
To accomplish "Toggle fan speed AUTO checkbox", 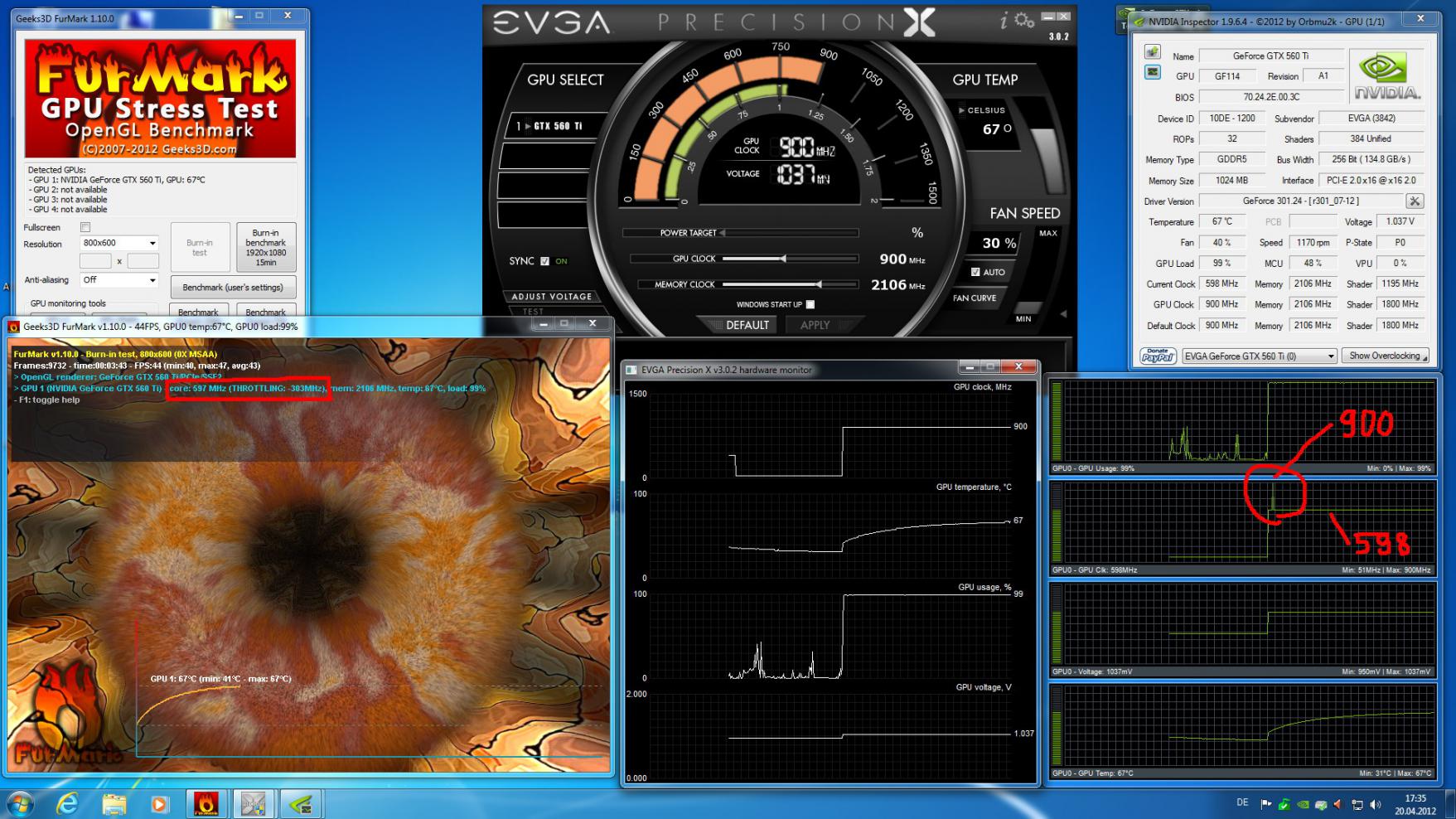I will coord(975,272).
